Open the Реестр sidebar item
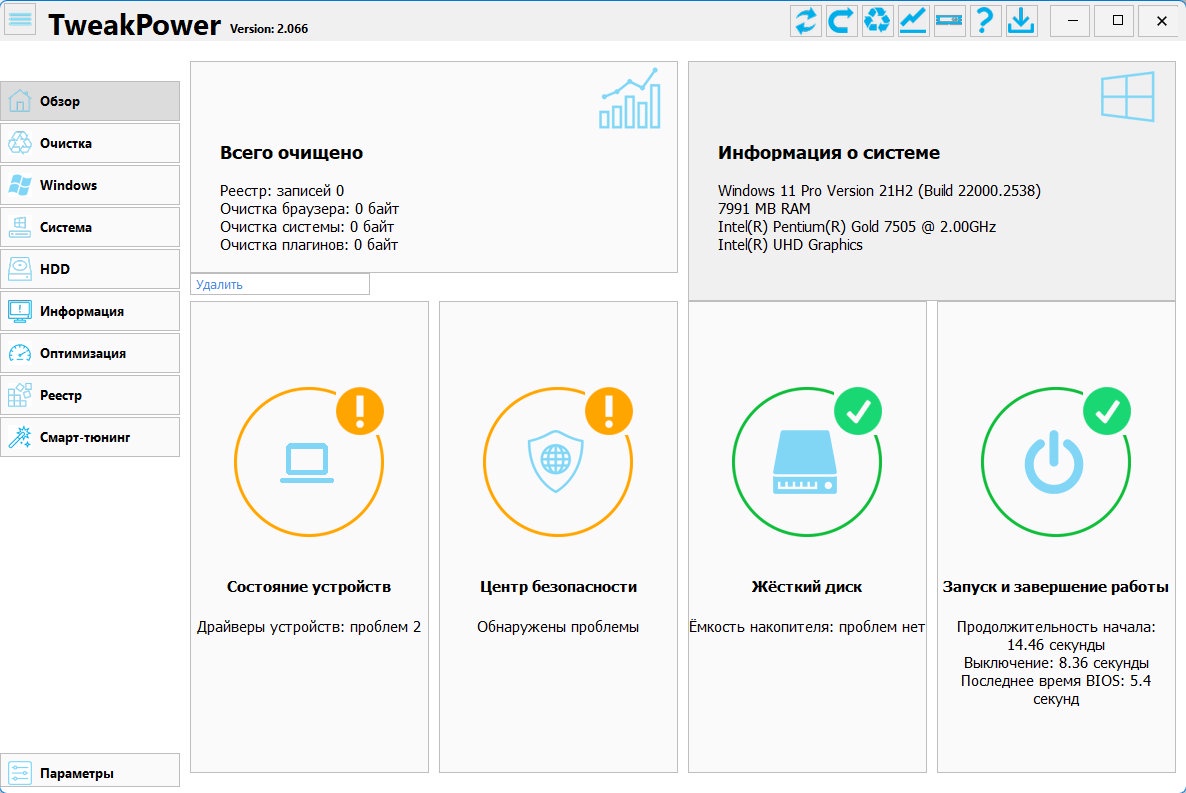The image size is (1186, 793). tap(90, 395)
